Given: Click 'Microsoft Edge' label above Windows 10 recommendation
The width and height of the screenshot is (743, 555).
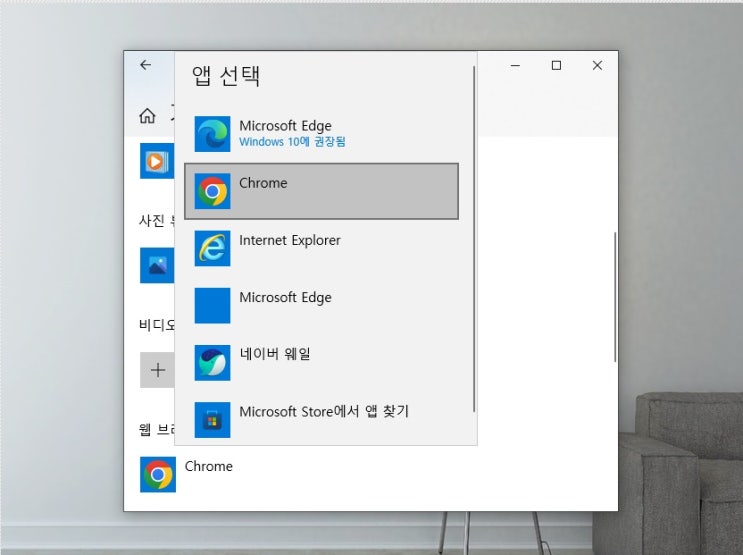Looking at the screenshot, I should tap(285, 126).
